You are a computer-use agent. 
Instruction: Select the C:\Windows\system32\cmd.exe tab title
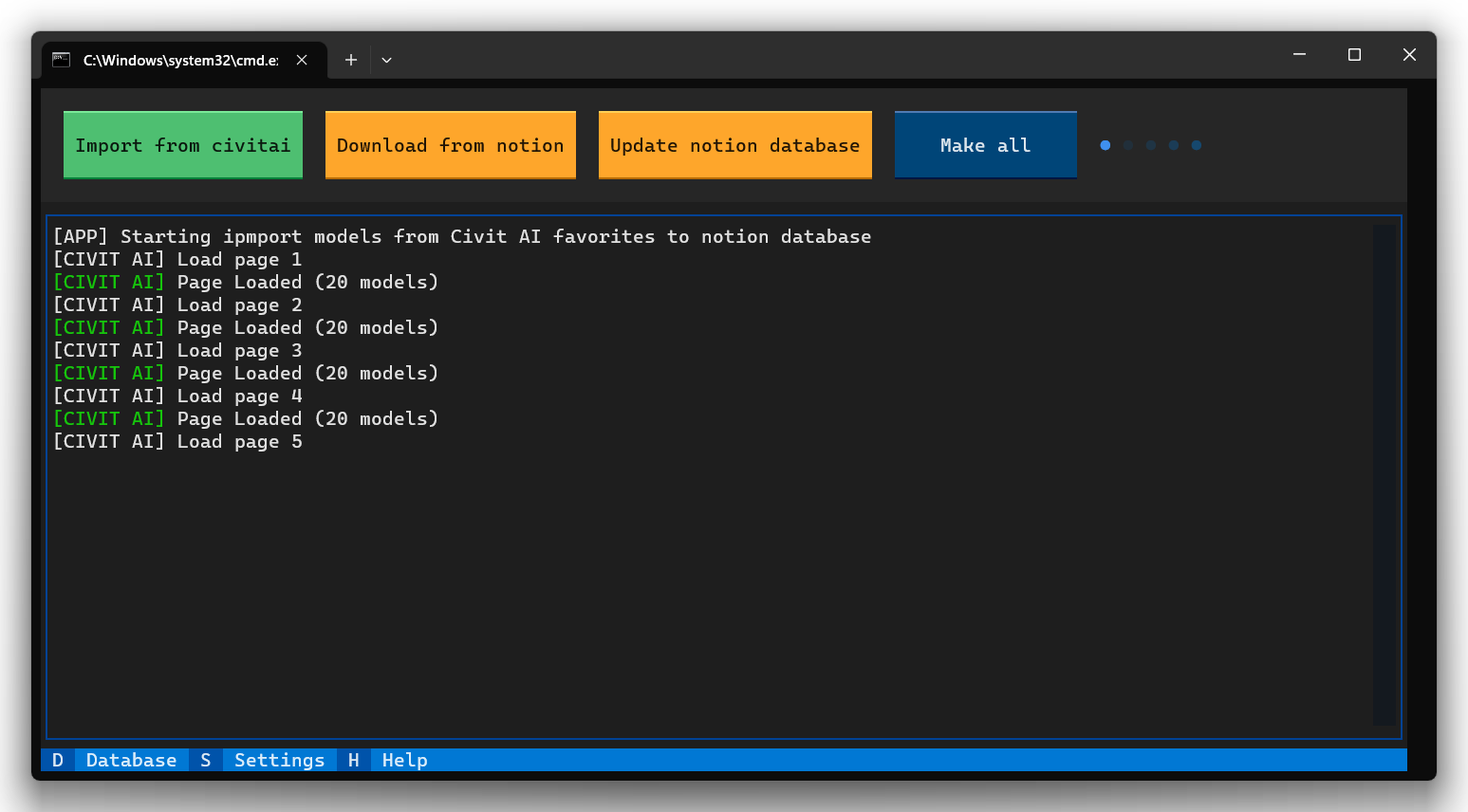point(180,60)
